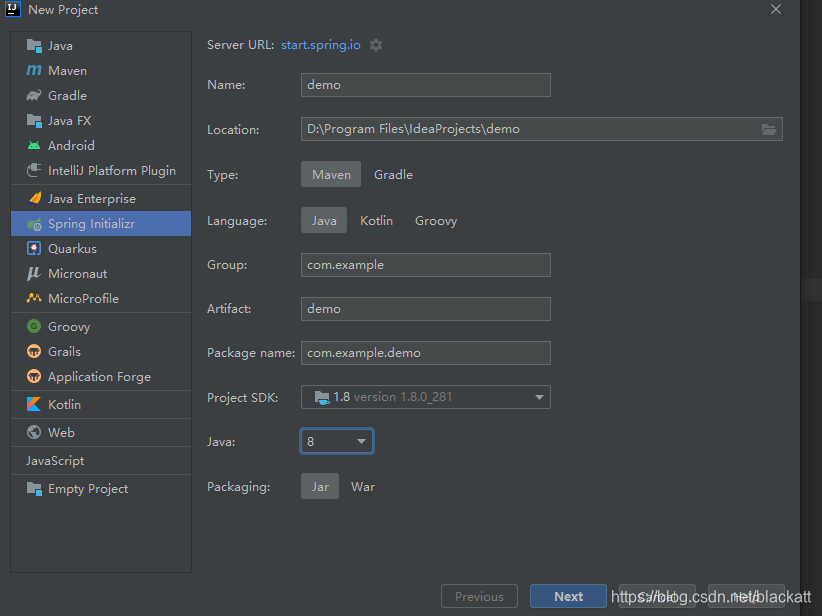Click the Spring Initializr leaf icon

tap(34, 224)
